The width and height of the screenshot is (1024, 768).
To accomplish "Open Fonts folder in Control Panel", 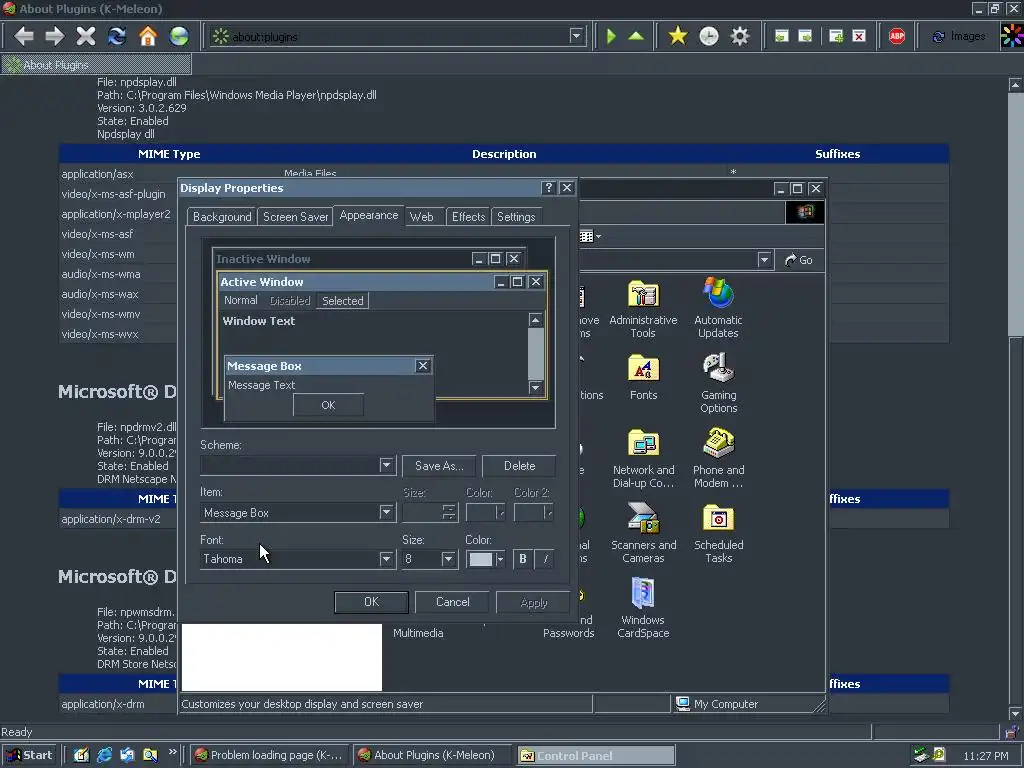I will click(643, 377).
